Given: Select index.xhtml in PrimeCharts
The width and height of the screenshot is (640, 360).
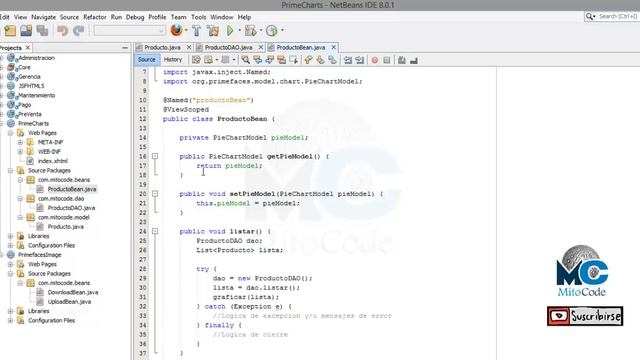Looking at the screenshot, I should click(x=53, y=161).
